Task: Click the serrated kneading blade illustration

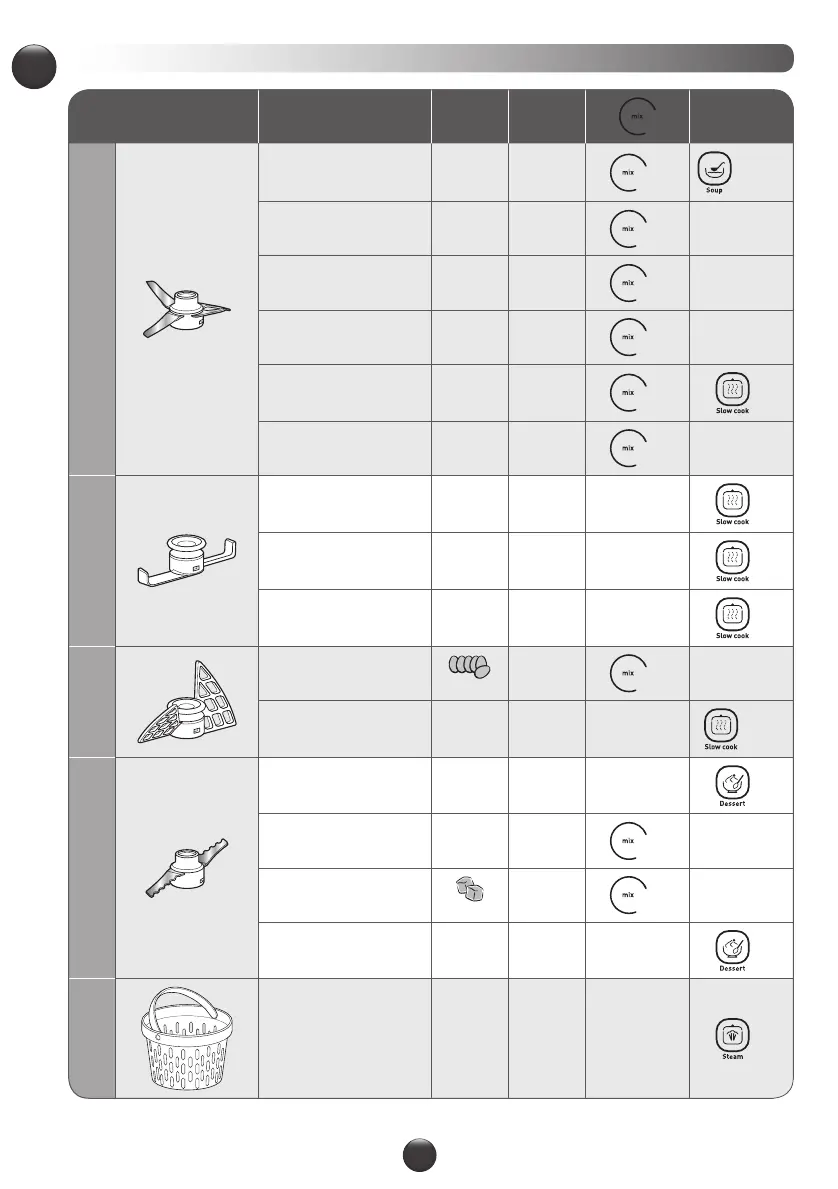Action: (x=187, y=867)
